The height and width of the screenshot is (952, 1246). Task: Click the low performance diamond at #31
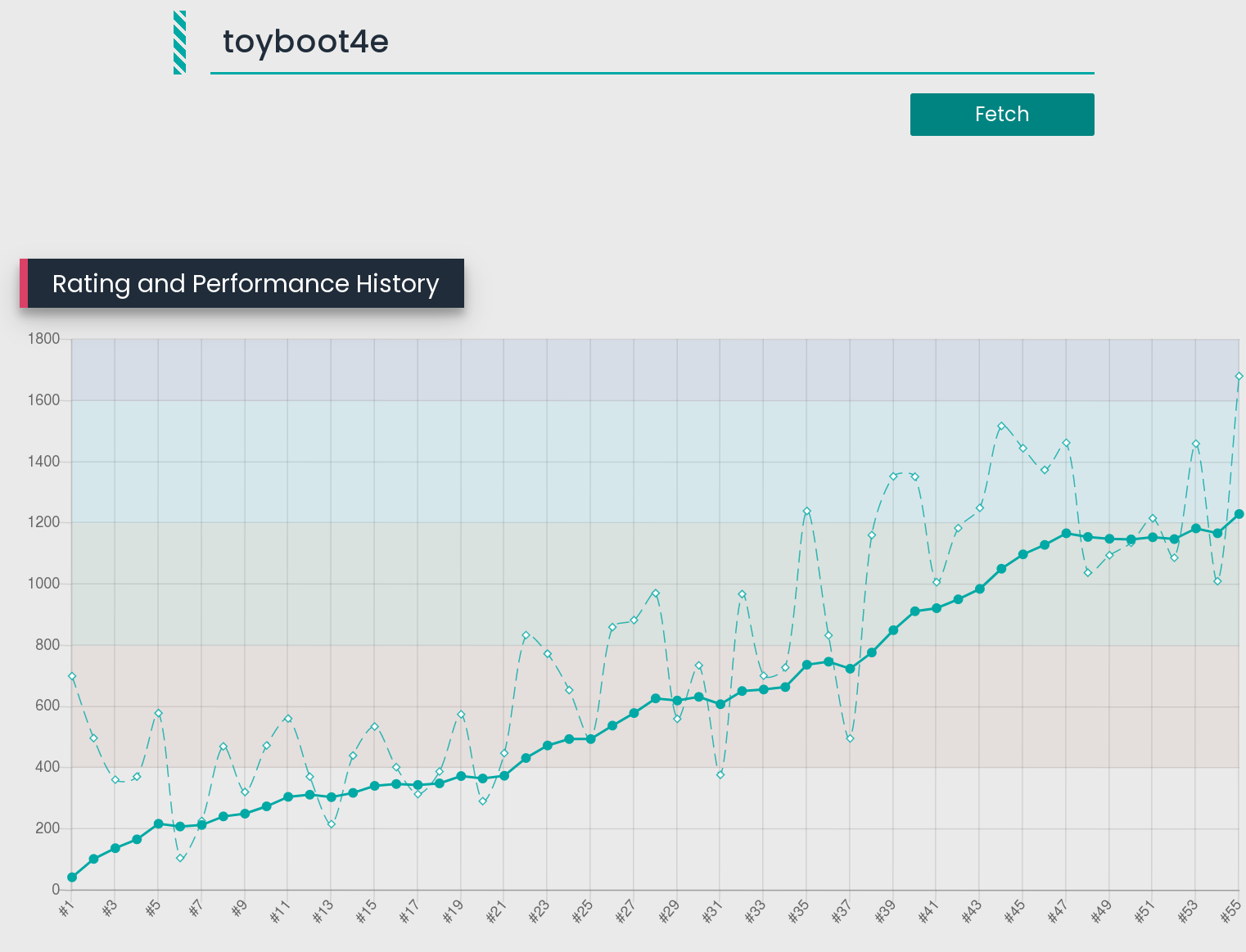(720, 774)
